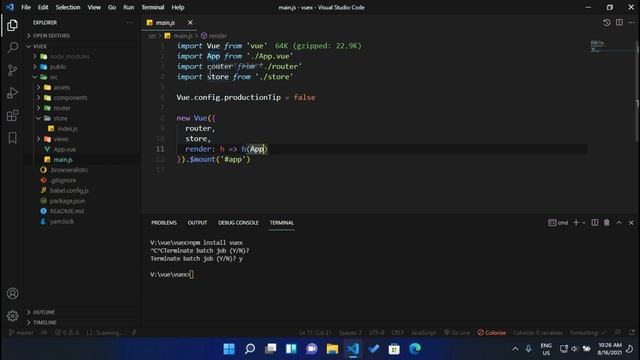The width and height of the screenshot is (640, 360).
Task: Switch to the Problems tab
Action: (164, 222)
